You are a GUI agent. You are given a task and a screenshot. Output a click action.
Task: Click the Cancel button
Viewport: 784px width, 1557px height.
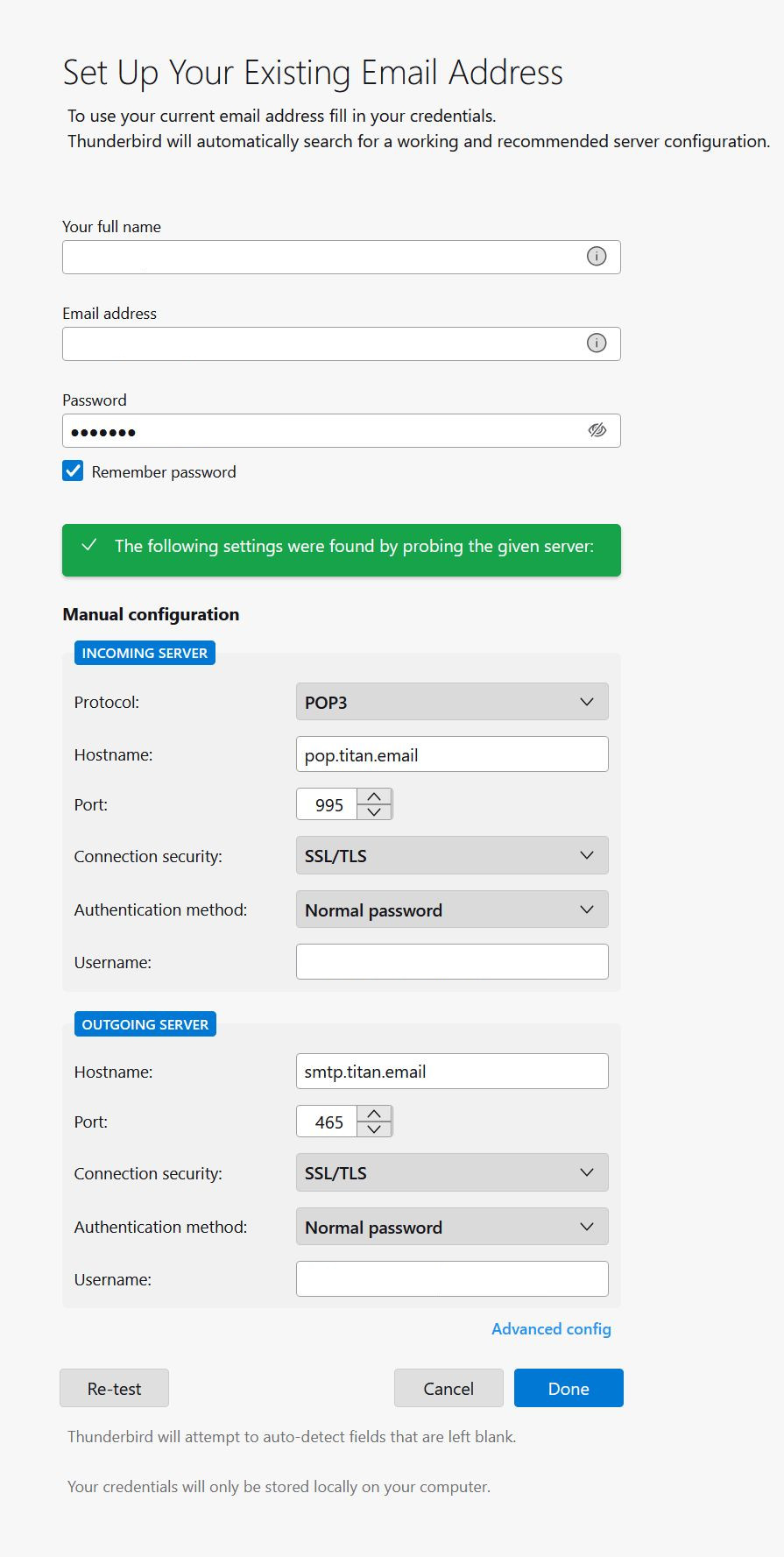(449, 1388)
